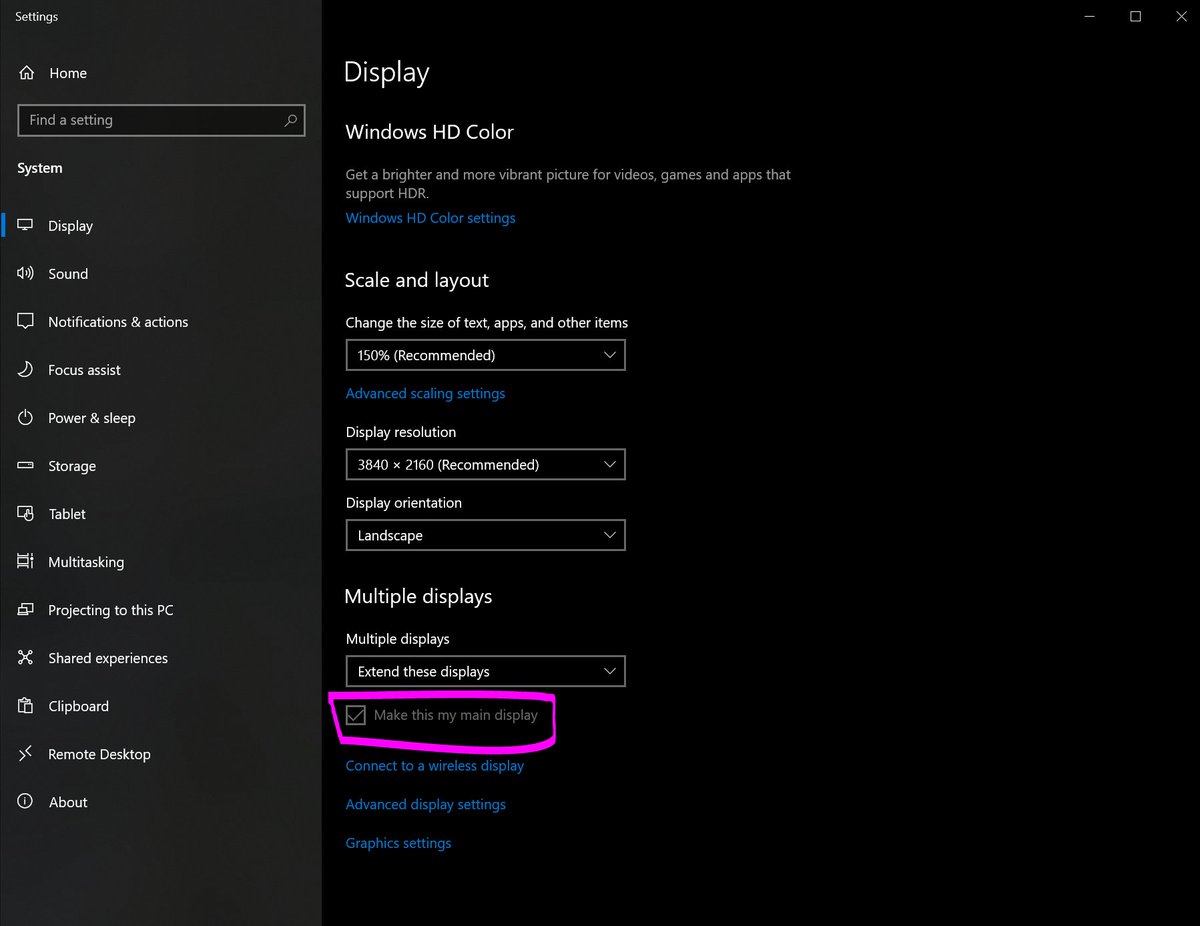Image resolution: width=1200 pixels, height=926 pixels.
Task: Click the Windows HD Color heading
Action: click(429, 132)
